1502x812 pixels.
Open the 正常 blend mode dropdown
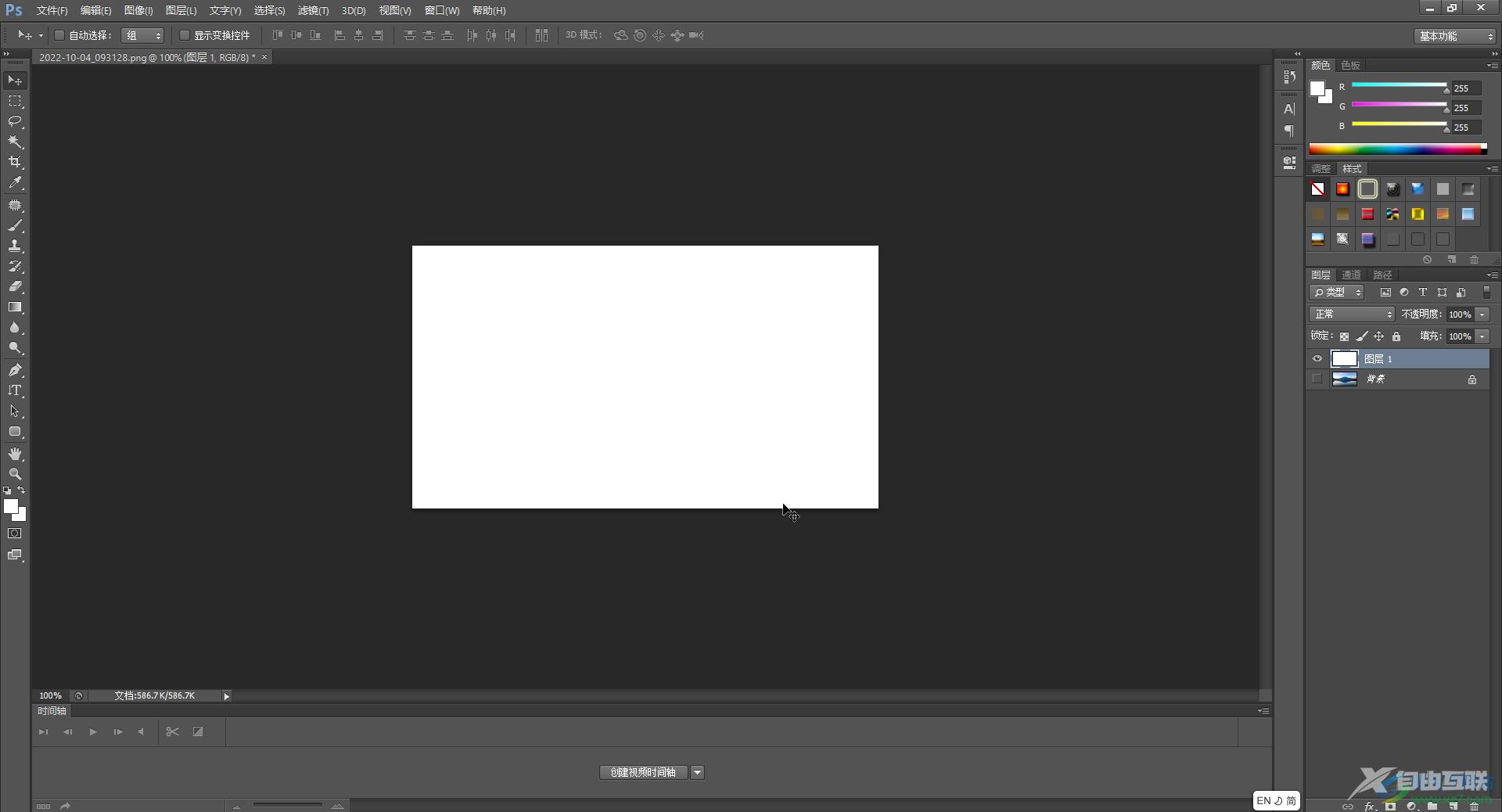pos(1352,314)
